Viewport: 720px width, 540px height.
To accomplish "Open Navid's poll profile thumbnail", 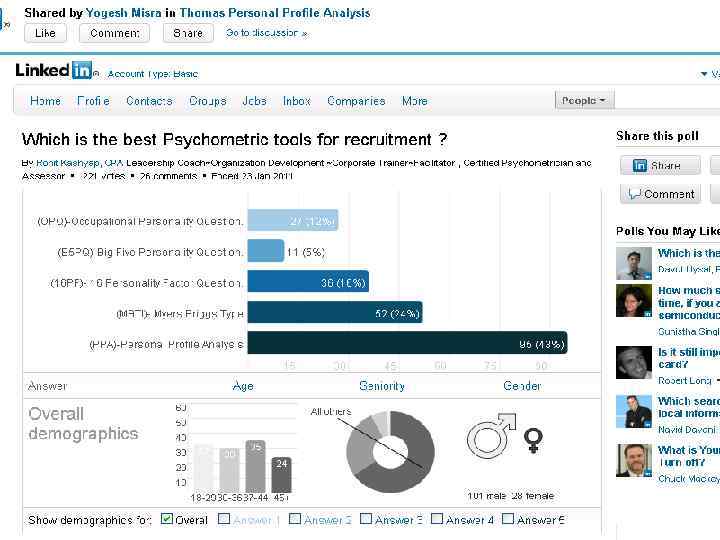I will (634, 411).
